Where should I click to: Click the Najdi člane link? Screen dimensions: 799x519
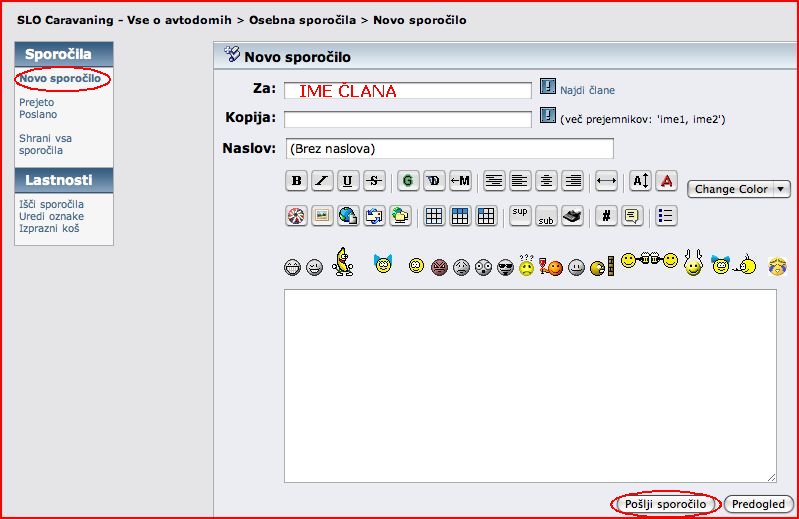click(587, 90)
